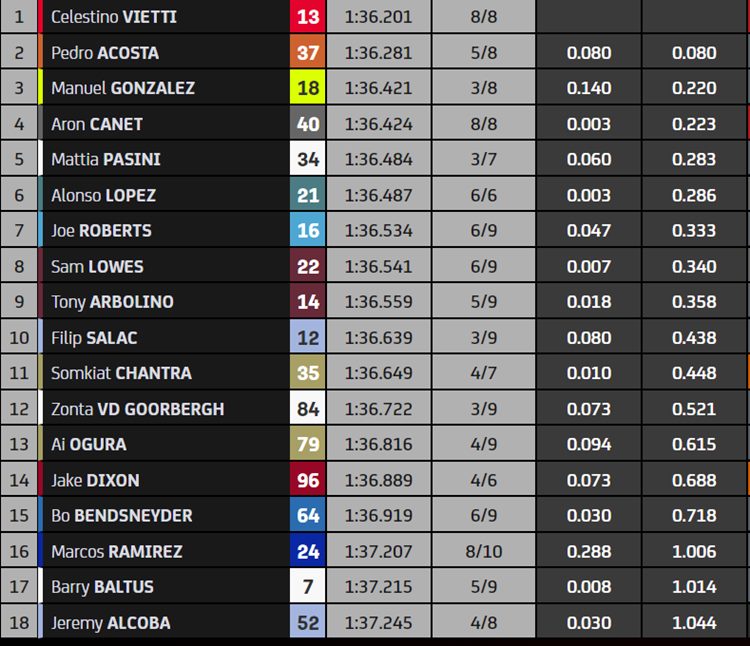Select Tony ARBOLINO rider name
Viewport: 750px width, 646px height.
pyautogui.click(x=112, y=302)
